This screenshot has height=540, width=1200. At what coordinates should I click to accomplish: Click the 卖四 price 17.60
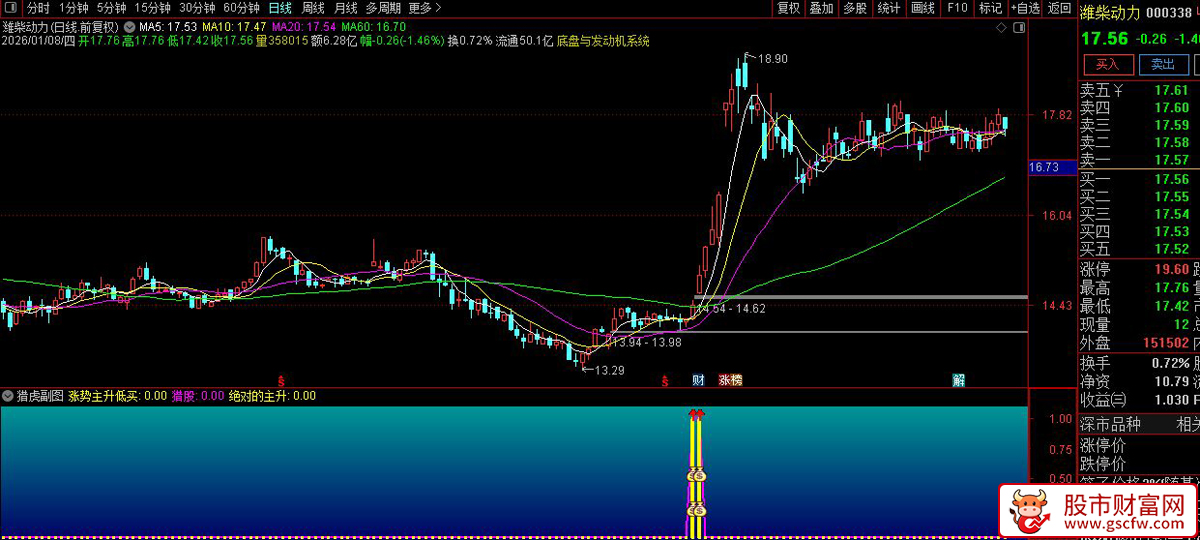pos(1171,108)
